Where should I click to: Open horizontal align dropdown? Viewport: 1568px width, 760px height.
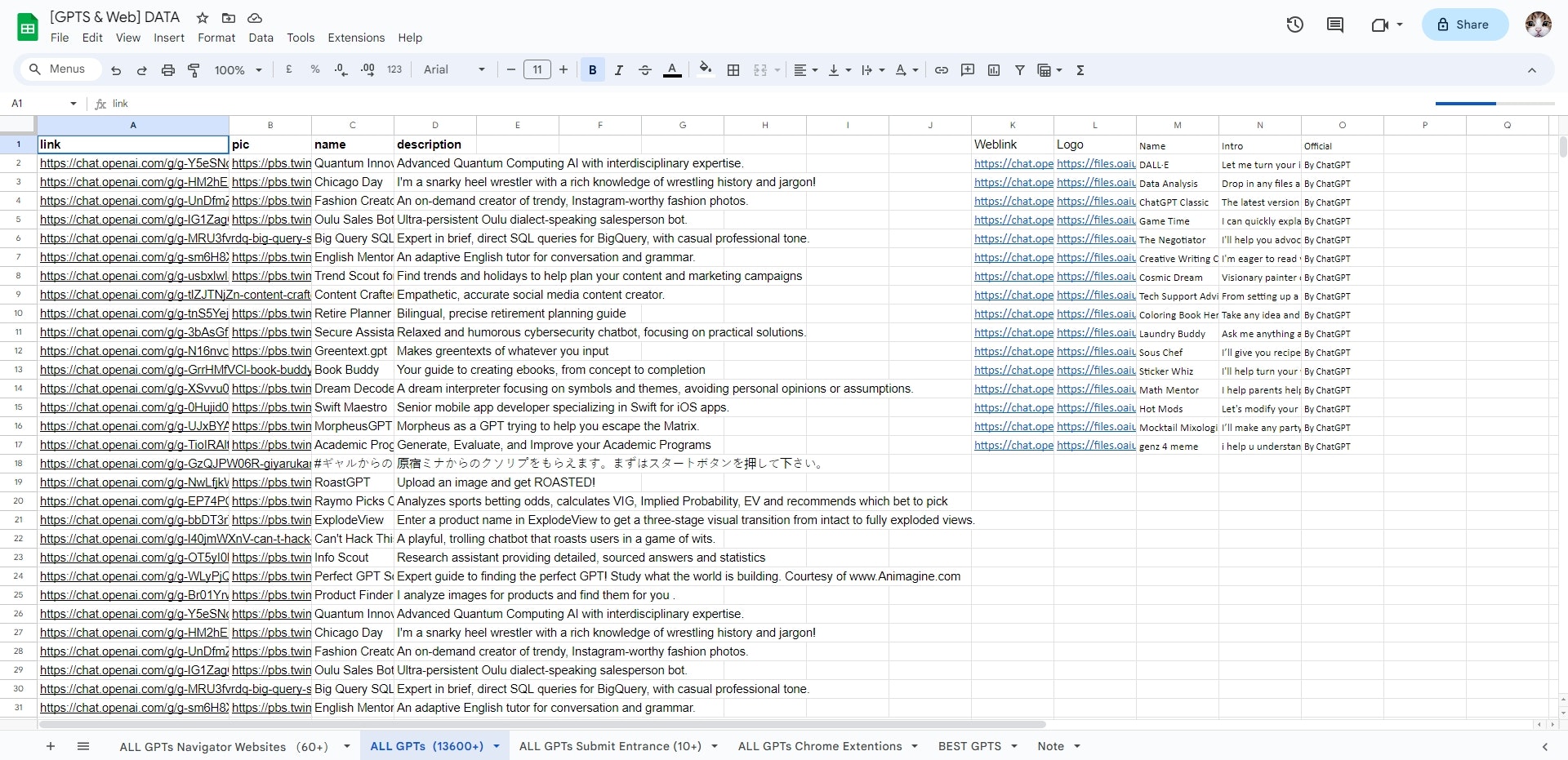[805, 70]
